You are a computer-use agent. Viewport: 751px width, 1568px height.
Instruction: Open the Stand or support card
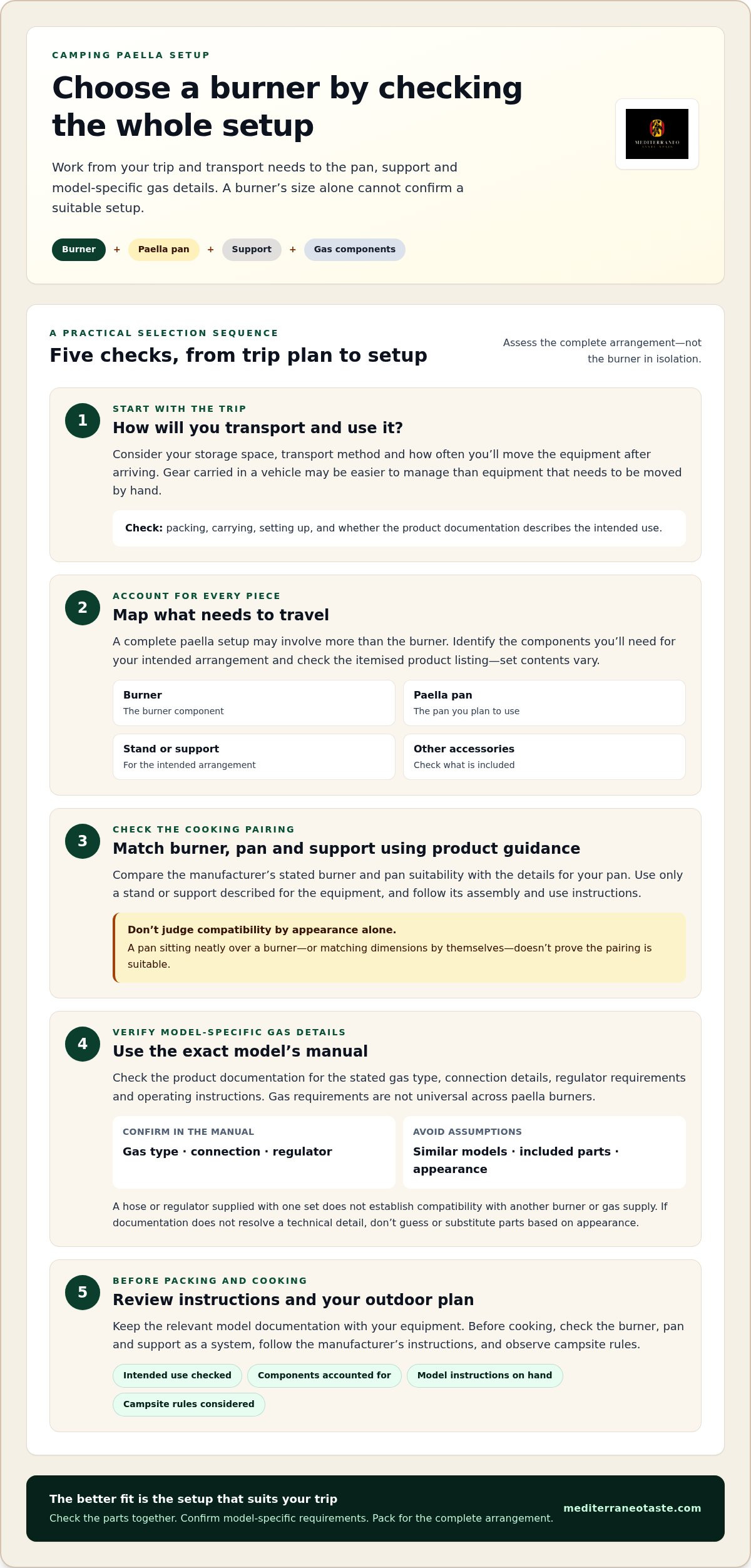click(x=254, y=757)
